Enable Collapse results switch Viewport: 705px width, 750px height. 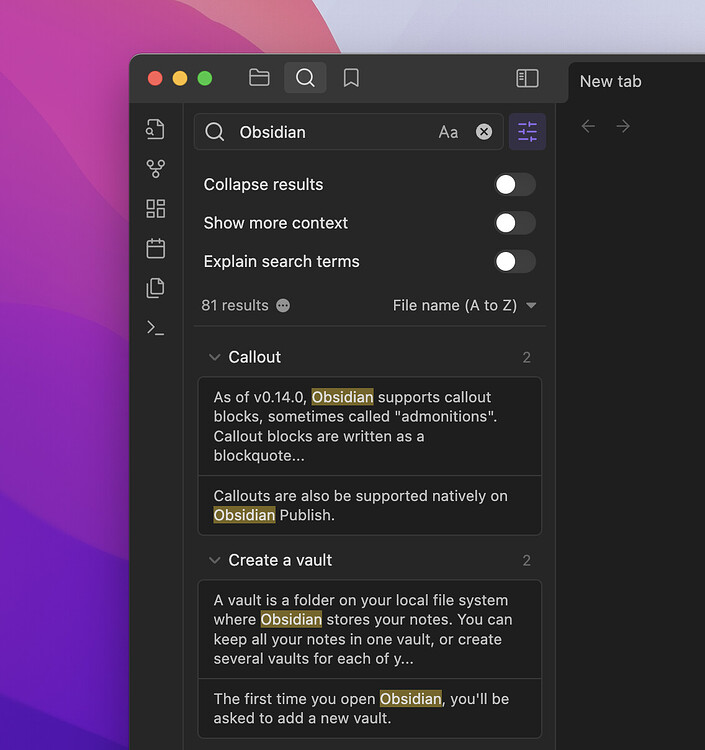tap(515, 184)
